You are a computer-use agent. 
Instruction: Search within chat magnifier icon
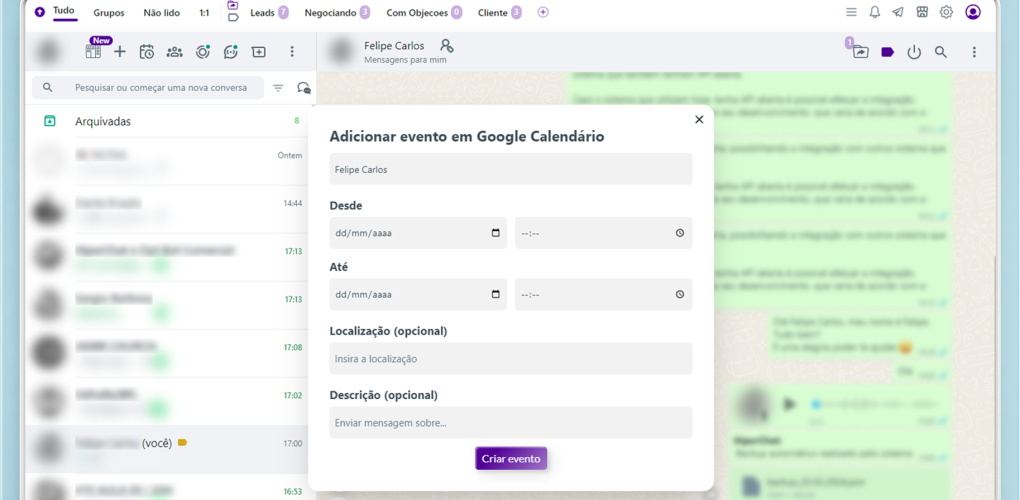click(x=941, y=52)
